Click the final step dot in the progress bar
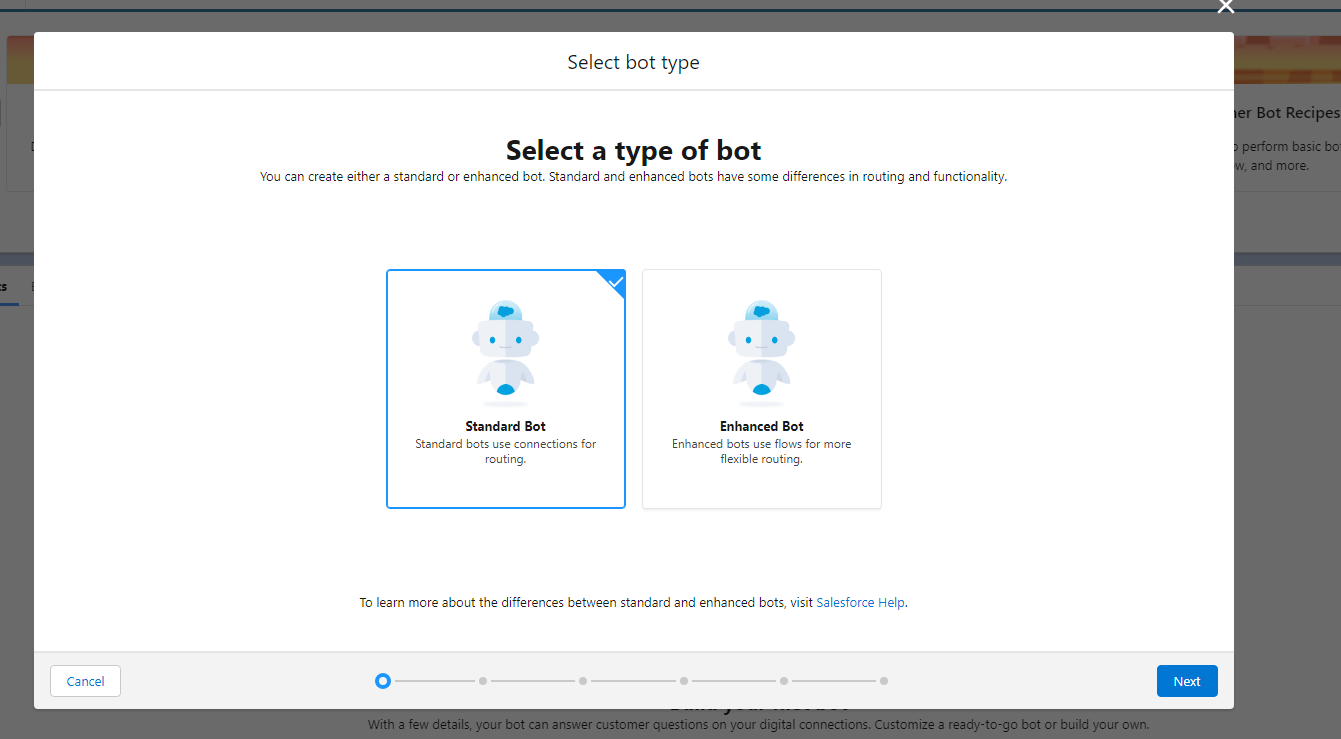Viewport: 1341px width, 739px height. pyautogui.click(x=884, y=681)
